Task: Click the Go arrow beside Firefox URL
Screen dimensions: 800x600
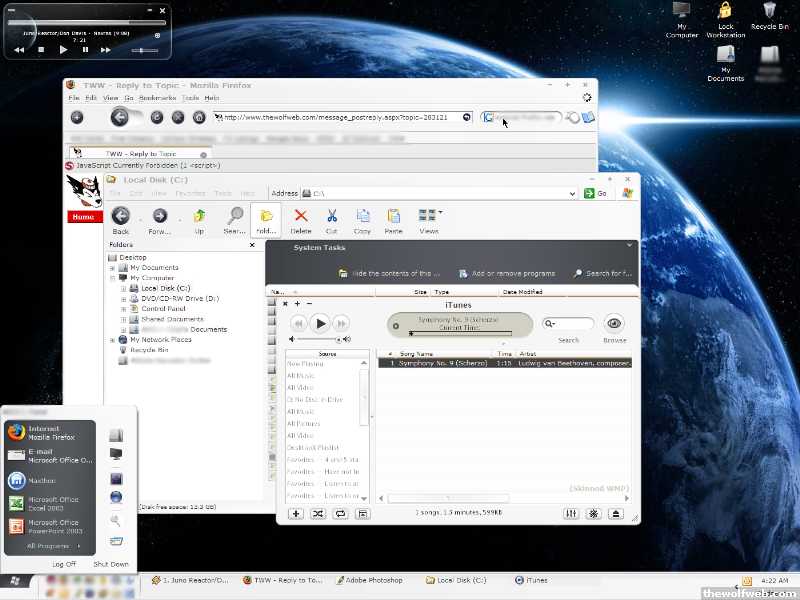Action: [x=466, y=117]
